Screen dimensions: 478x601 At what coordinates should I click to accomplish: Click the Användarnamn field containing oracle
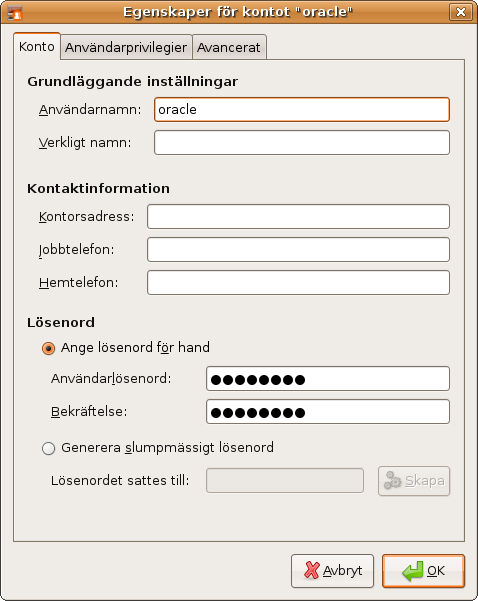pos(302,110)
